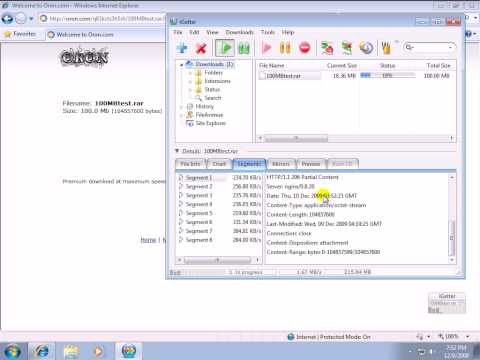The width and height of the screenshot is (480, 360).
Task: Click the Total Size column header
Action: [438, 66]
